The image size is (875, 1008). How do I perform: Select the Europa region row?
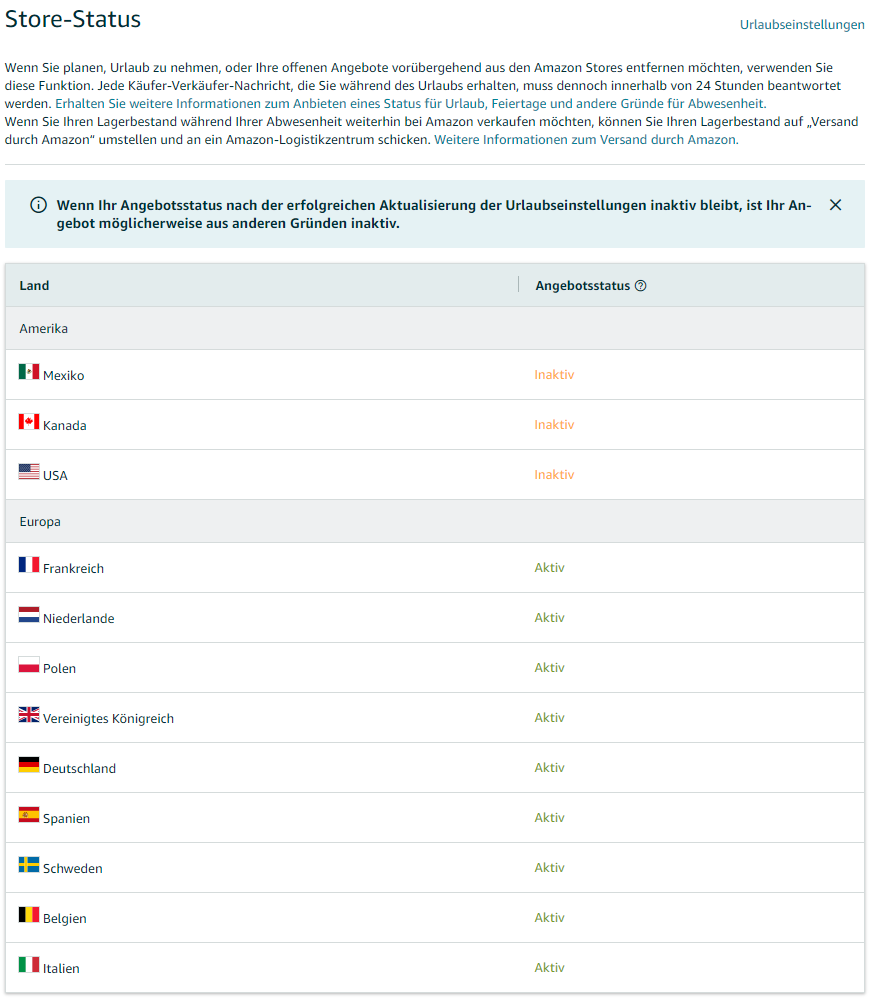[435, 521]
